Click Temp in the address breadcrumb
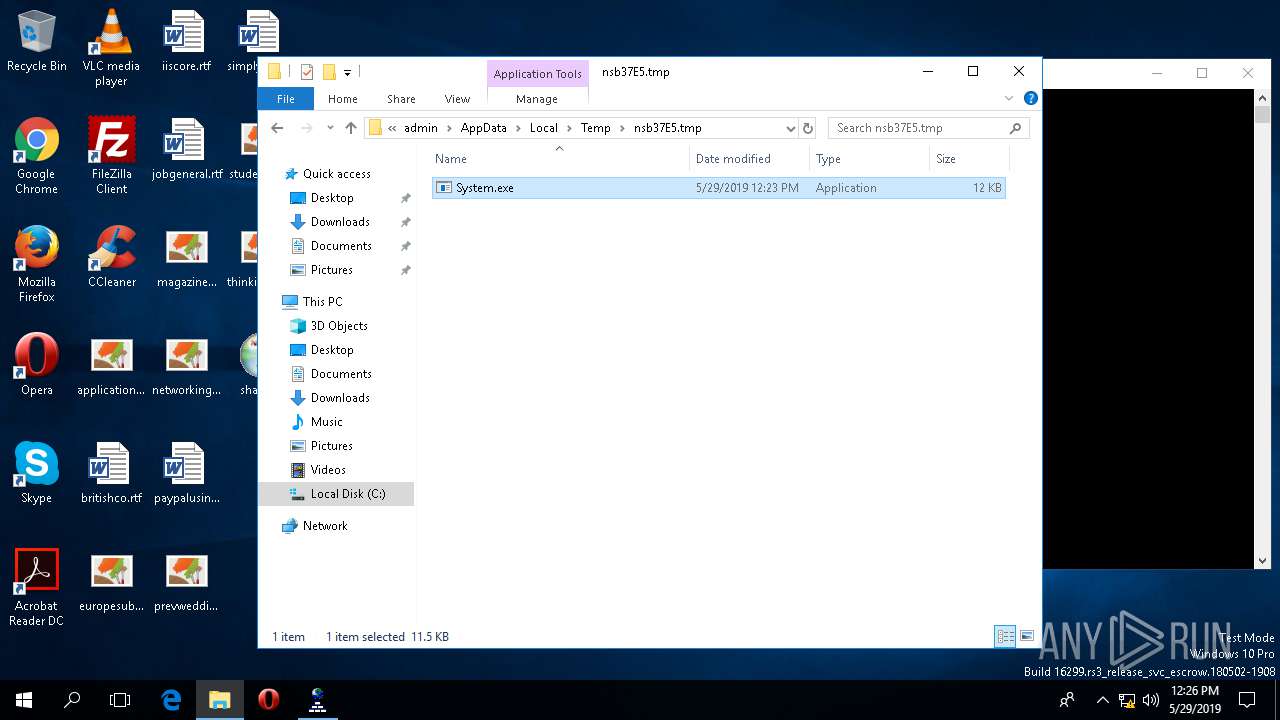This screenshot has height=720, width=1280. click(596, 128)
